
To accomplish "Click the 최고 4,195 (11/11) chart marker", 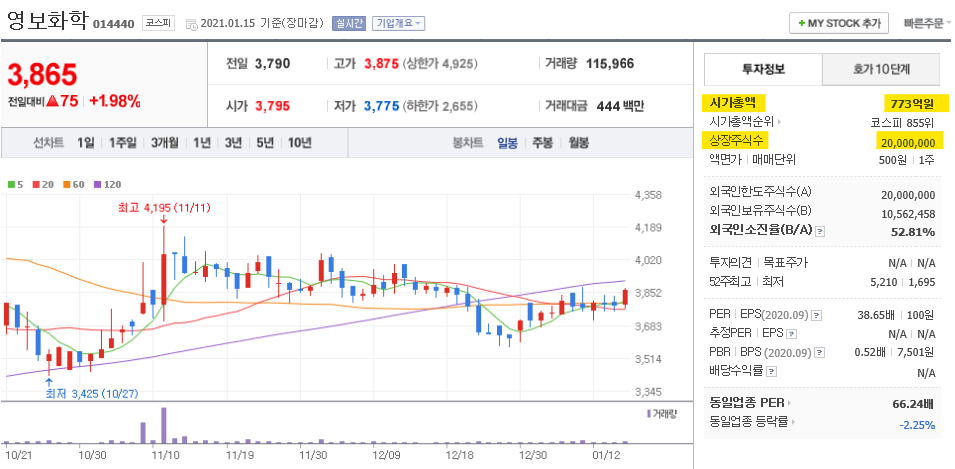I will tap(164, 208).
